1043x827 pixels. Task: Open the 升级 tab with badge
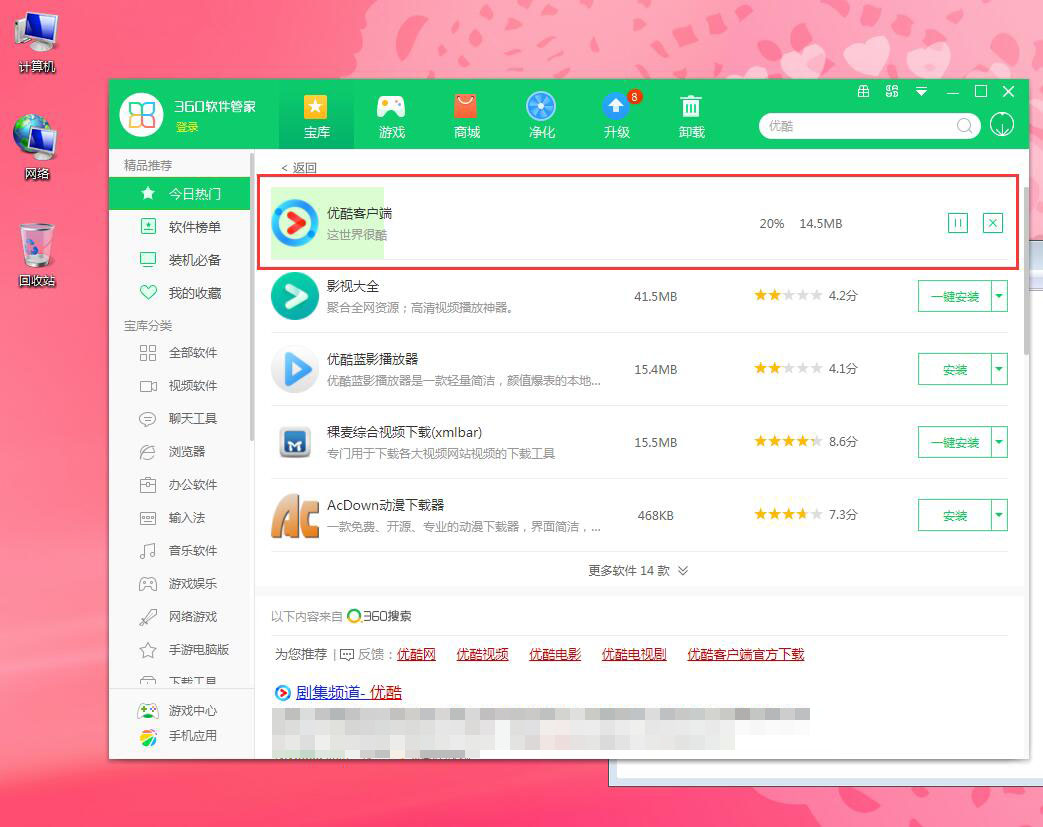click(617, 116)
